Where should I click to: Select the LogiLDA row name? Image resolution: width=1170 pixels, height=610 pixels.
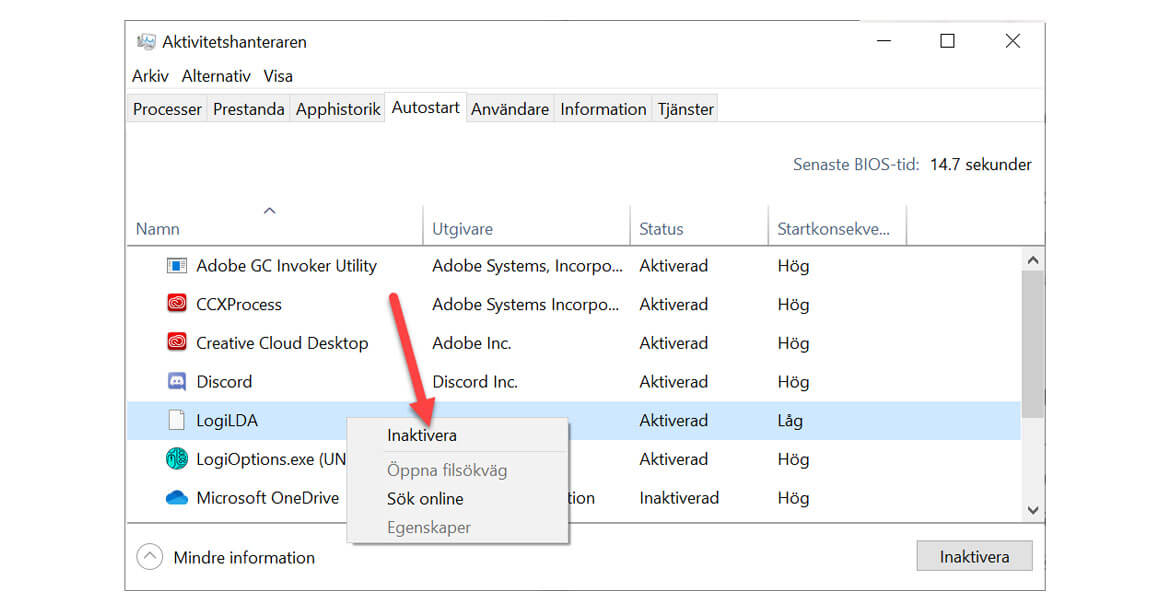coord(227,421)
